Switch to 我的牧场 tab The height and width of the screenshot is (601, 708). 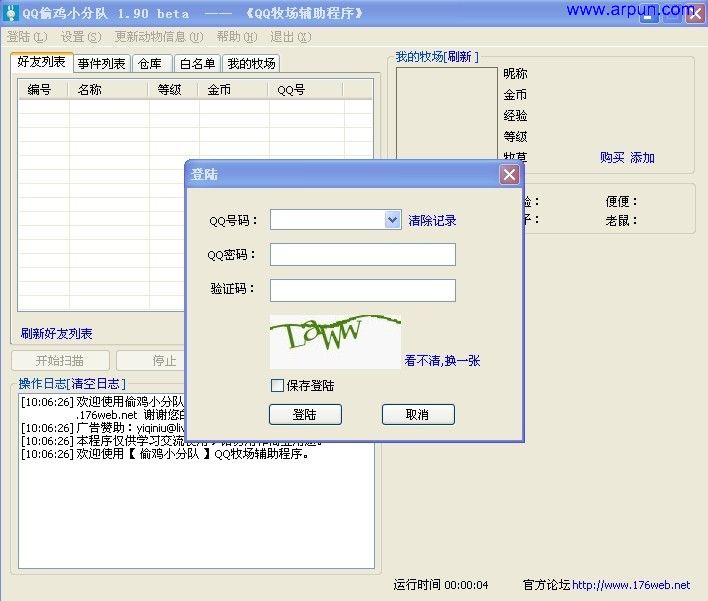250,64
